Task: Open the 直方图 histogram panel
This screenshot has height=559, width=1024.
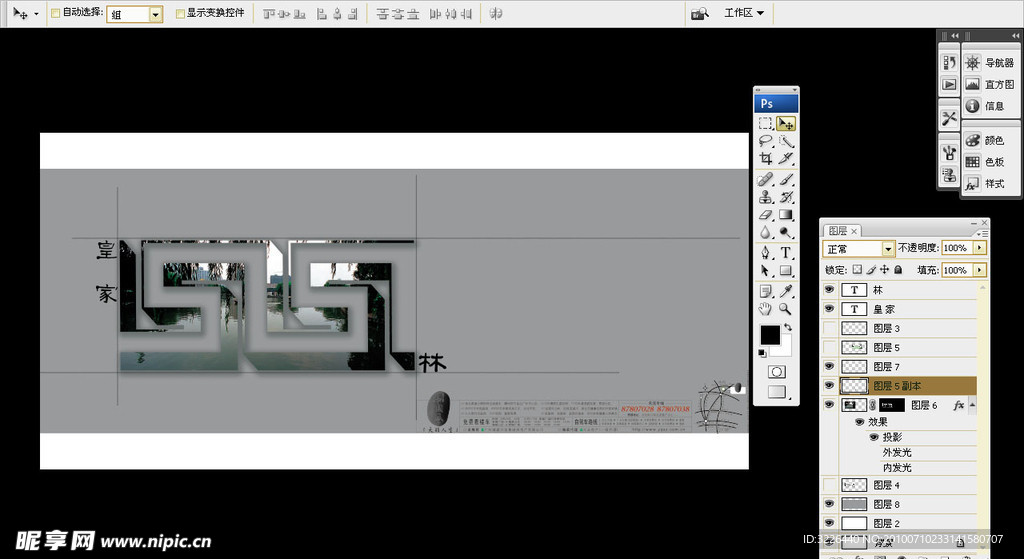Action: [x=989, y=85]
